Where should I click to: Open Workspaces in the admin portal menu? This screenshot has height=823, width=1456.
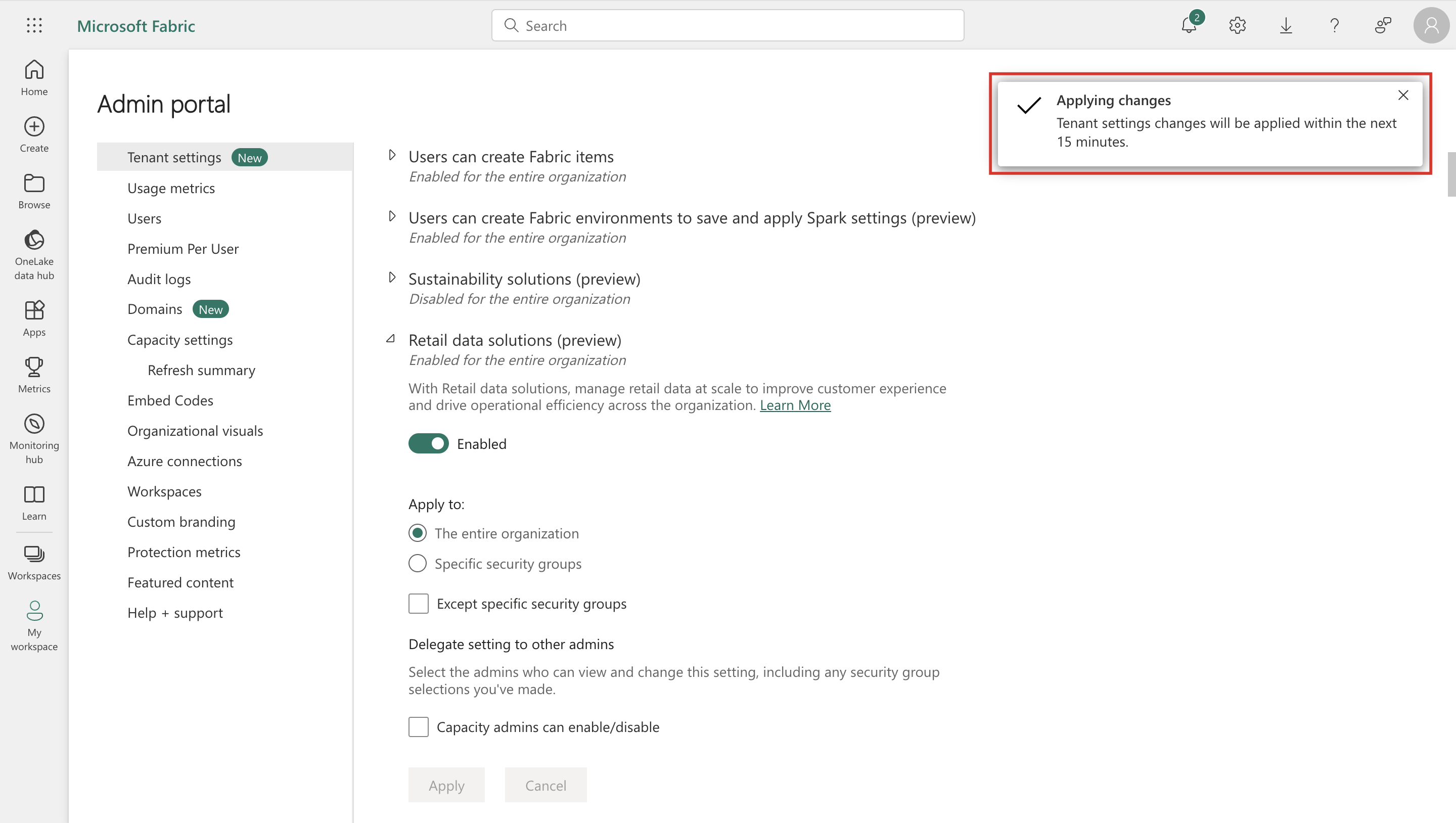[164, 492]
